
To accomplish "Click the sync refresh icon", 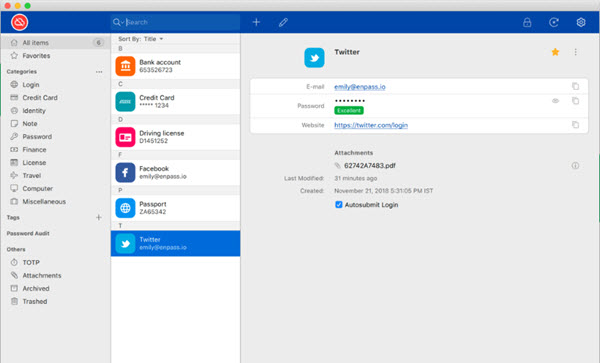I will tap(554, 22).
